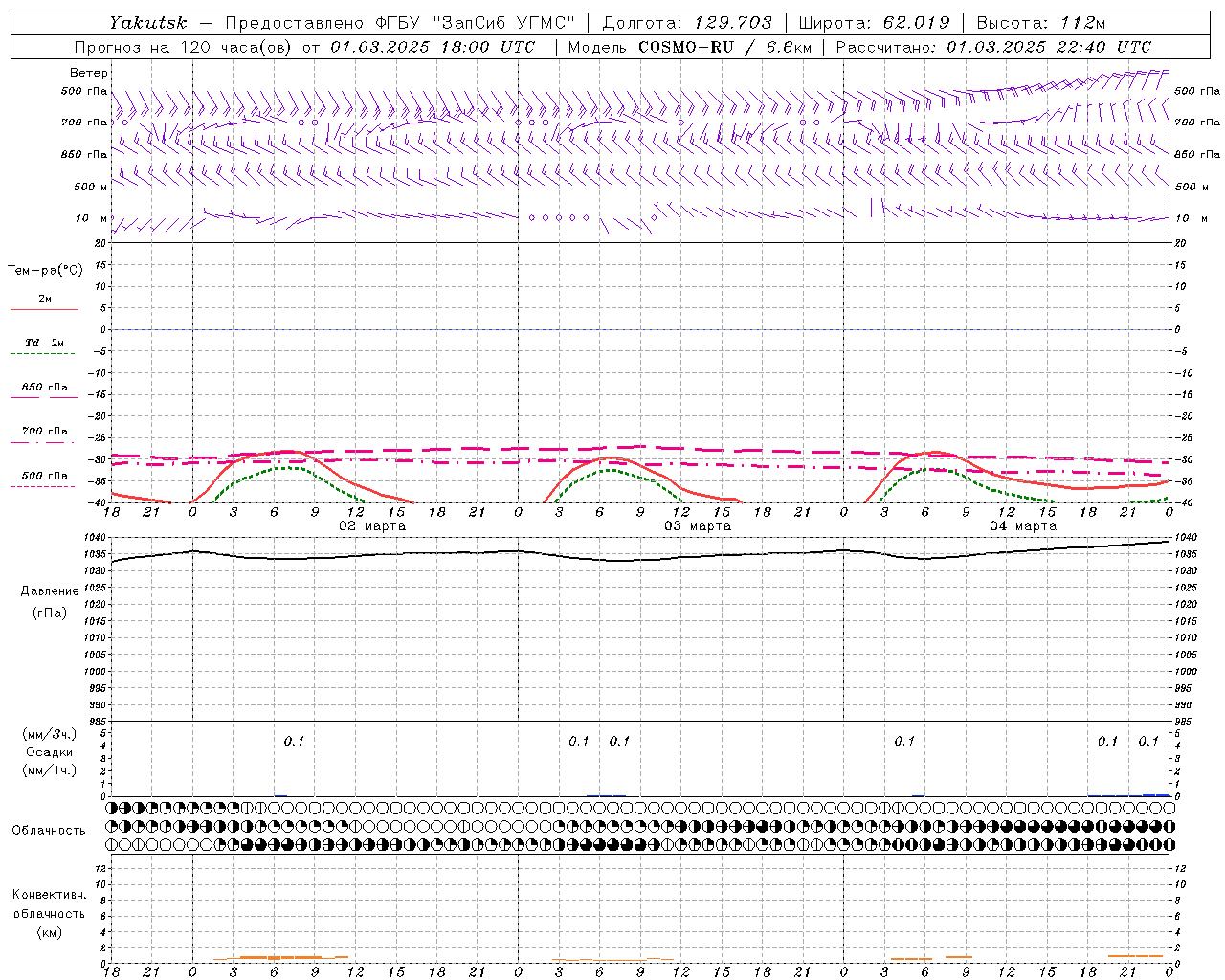
Task: Click the "Рассчитано: 01.03.2025 22:40 UTC" timestamp
Action: pos(993,47)
